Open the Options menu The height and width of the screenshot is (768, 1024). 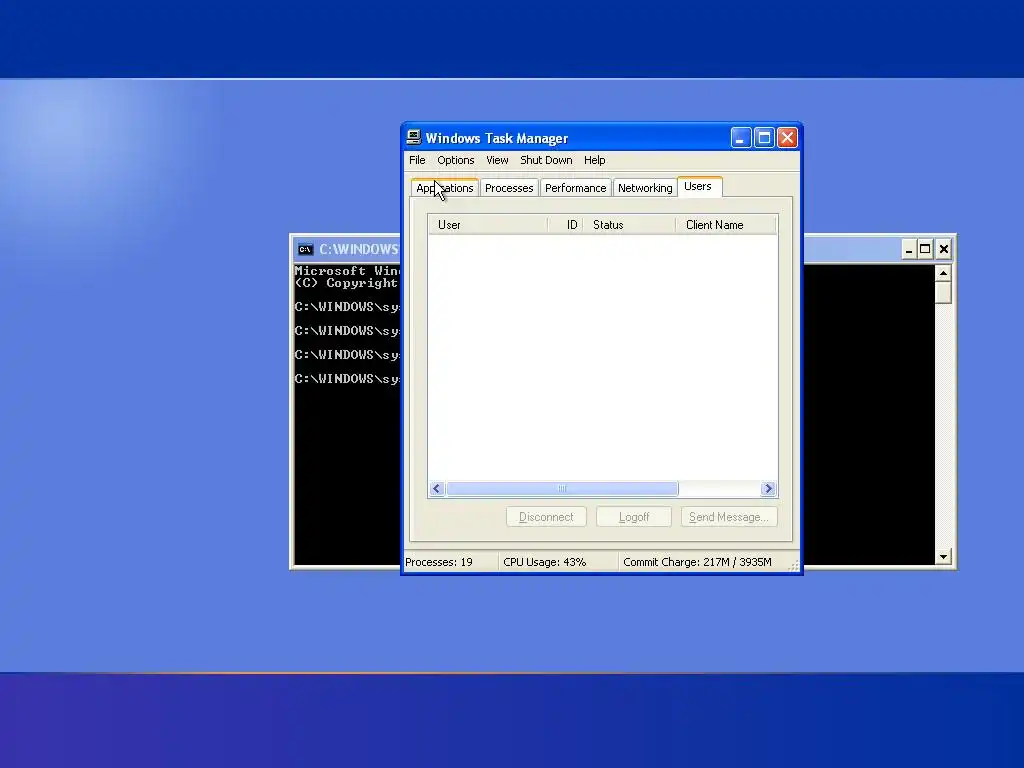(x=456, y=160)
